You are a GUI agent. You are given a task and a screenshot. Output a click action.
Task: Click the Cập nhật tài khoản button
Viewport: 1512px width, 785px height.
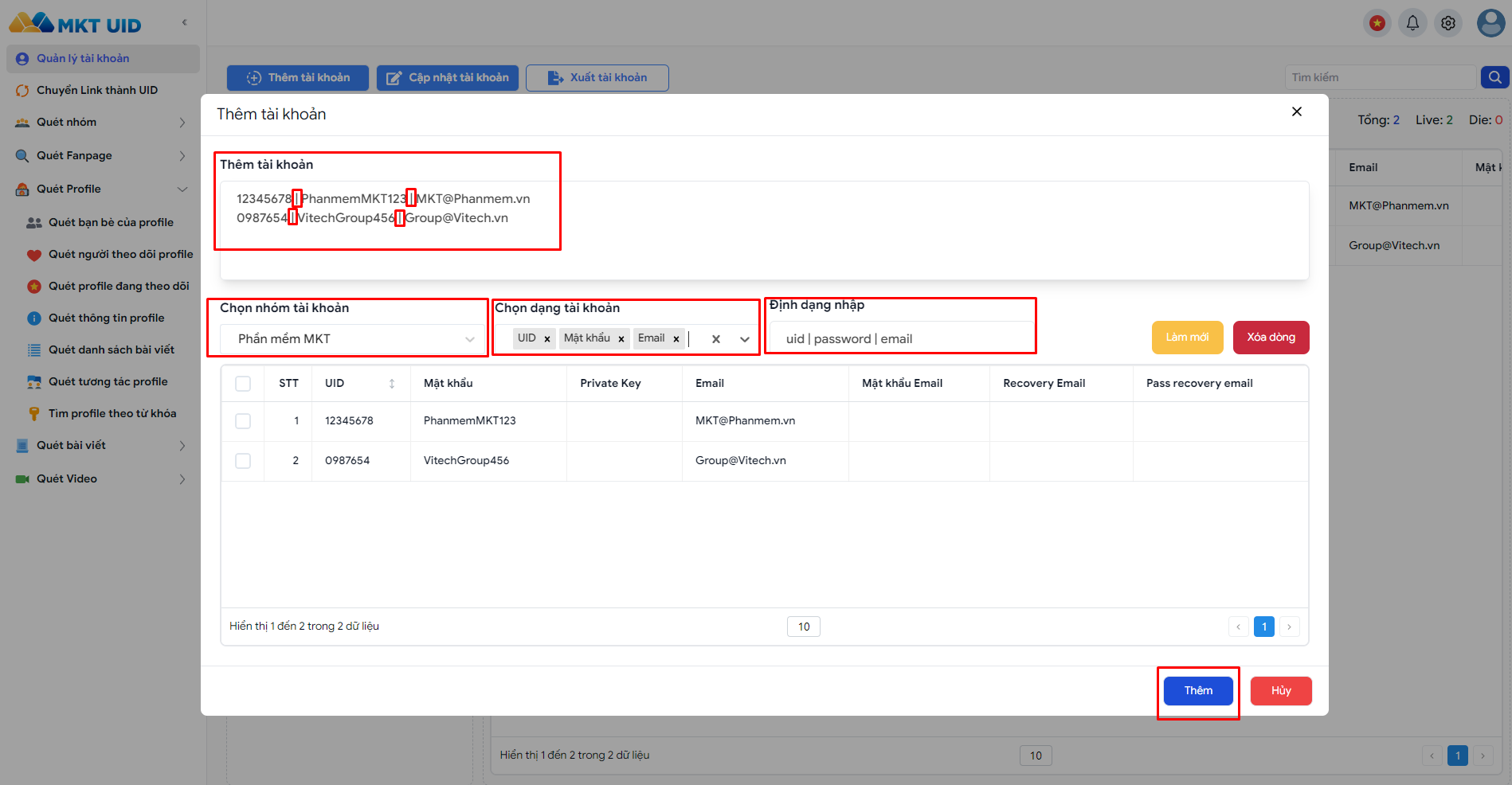click(448, 78)
